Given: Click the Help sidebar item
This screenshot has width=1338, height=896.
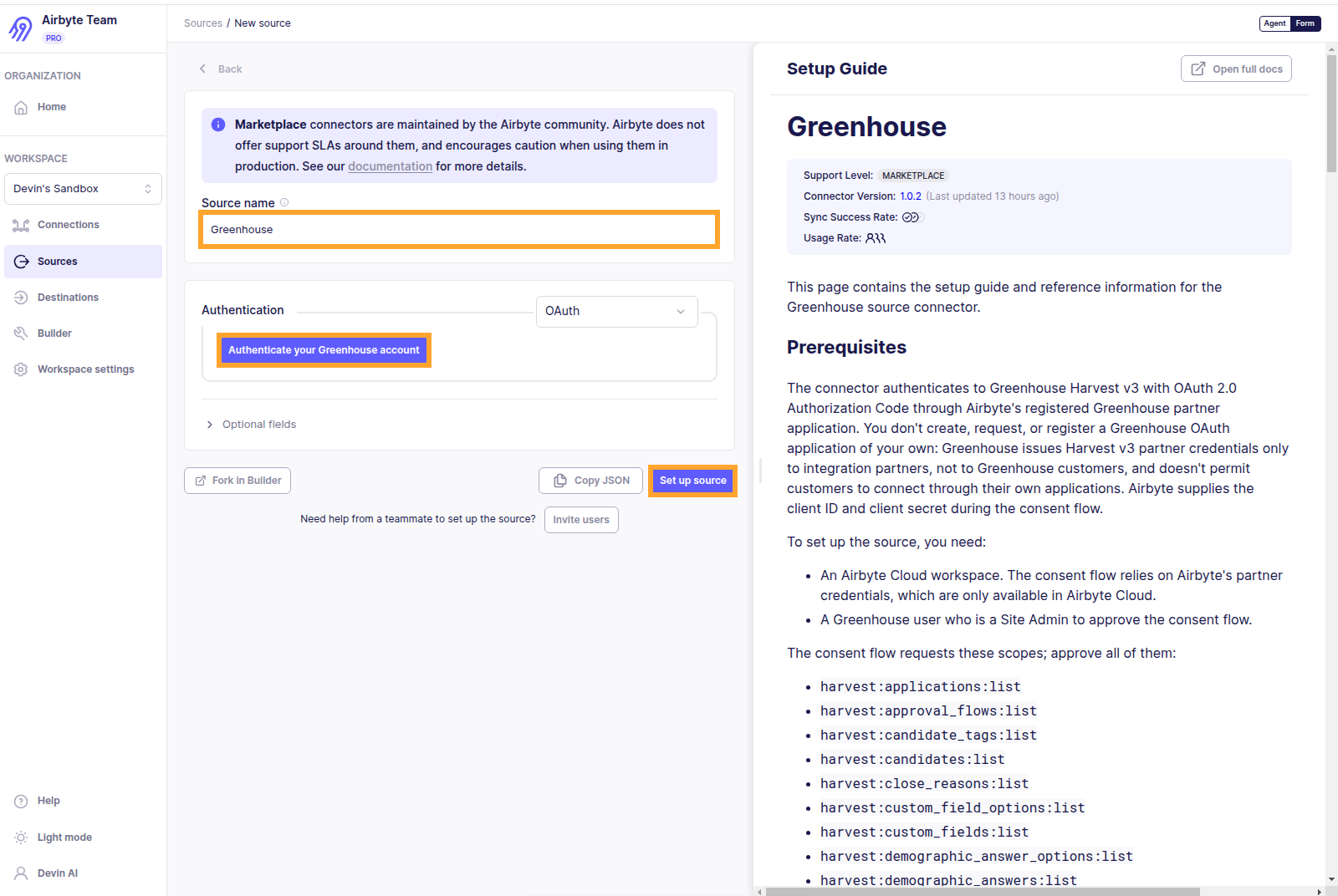Looking at the screenshot, I should [x=83, y=801].
